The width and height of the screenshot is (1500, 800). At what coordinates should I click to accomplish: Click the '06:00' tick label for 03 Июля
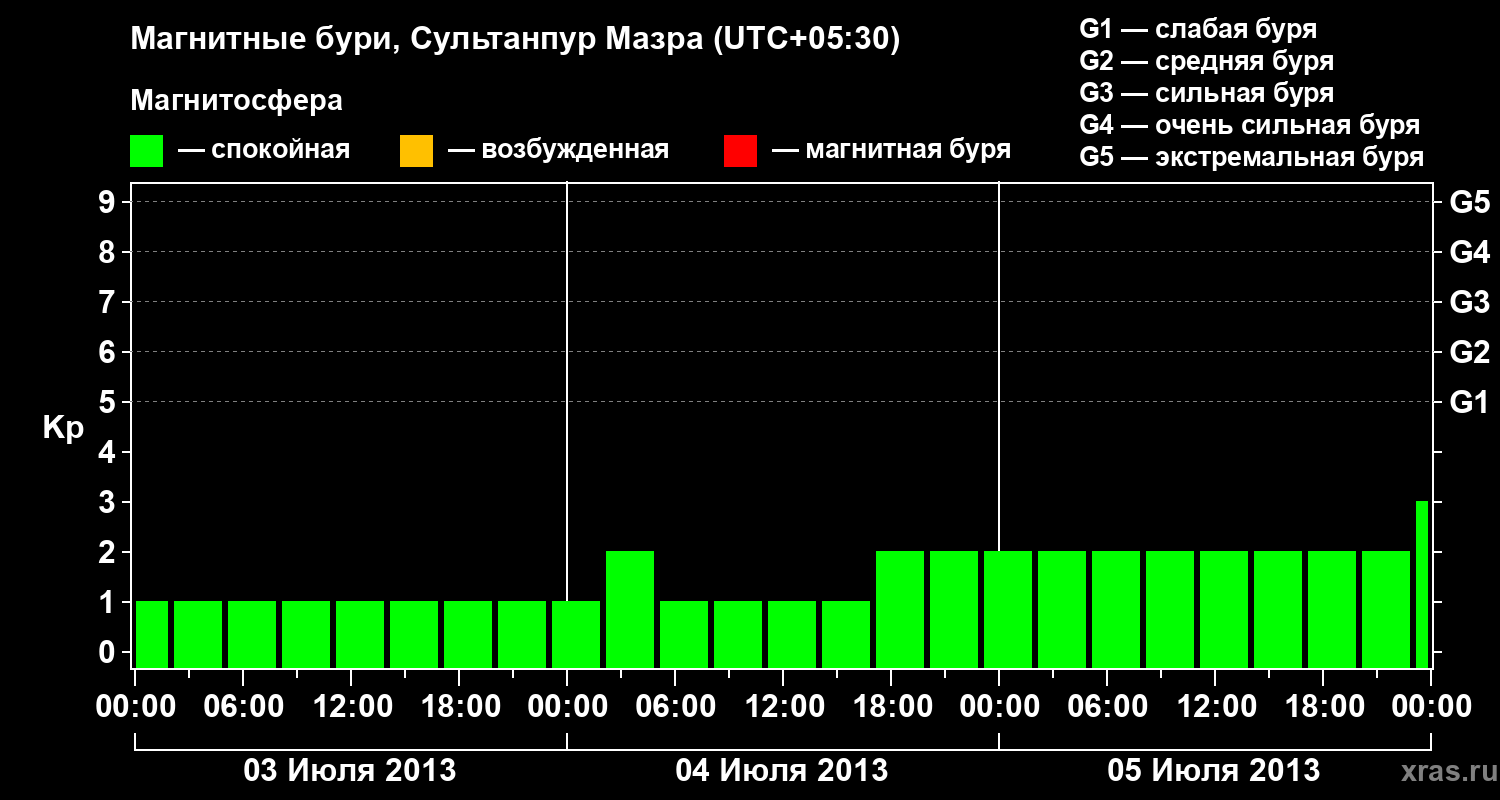[243, 707]
